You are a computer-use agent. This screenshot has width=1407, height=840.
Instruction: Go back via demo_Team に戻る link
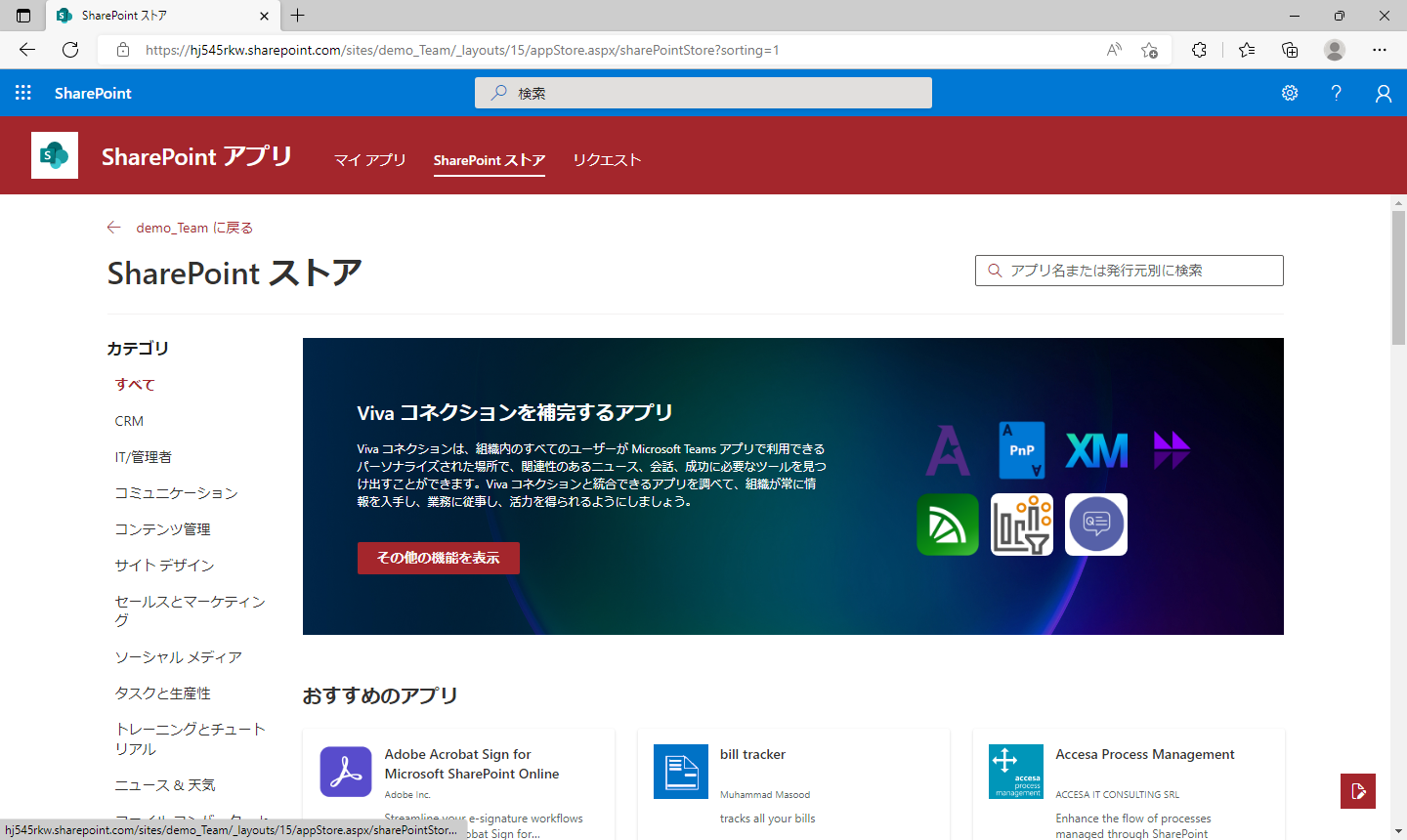[x=194, y=228]
